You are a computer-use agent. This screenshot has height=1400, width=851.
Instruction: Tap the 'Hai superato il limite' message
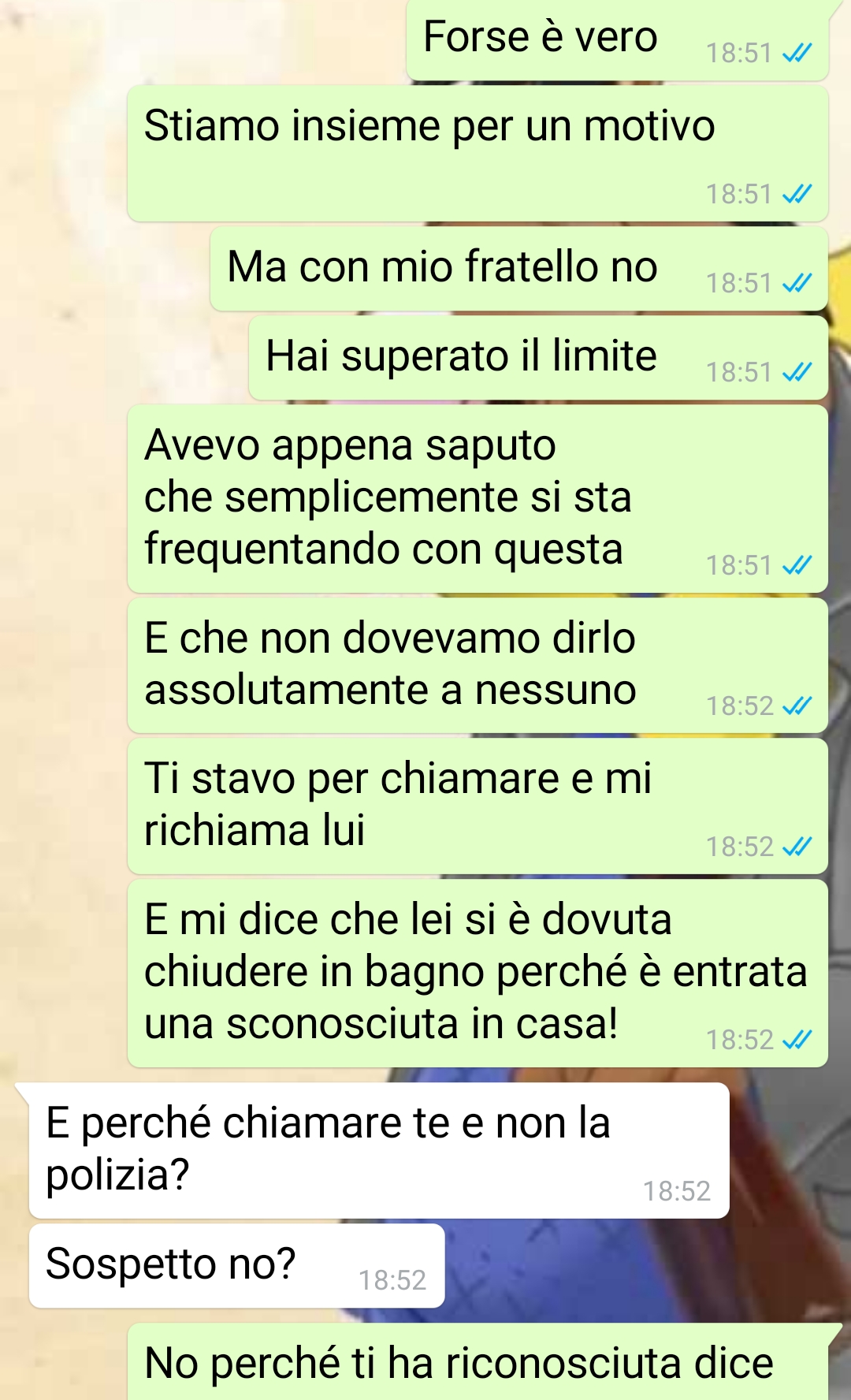(538, 358)
